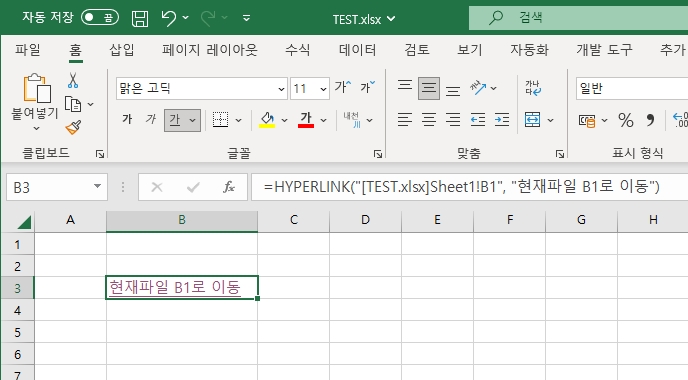Click the Undo arrow icon
The height and width of the screenshot is (380, 688).
coord(168,18)
